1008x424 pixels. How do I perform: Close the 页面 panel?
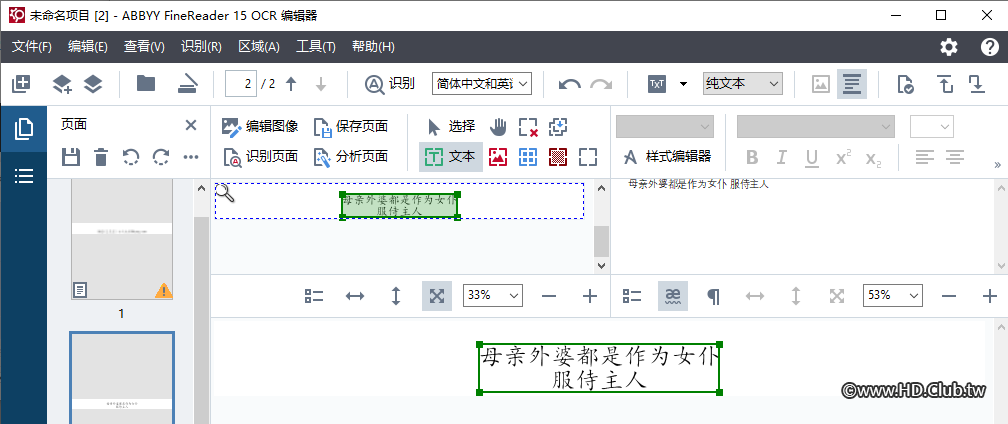tap(191, 125)
